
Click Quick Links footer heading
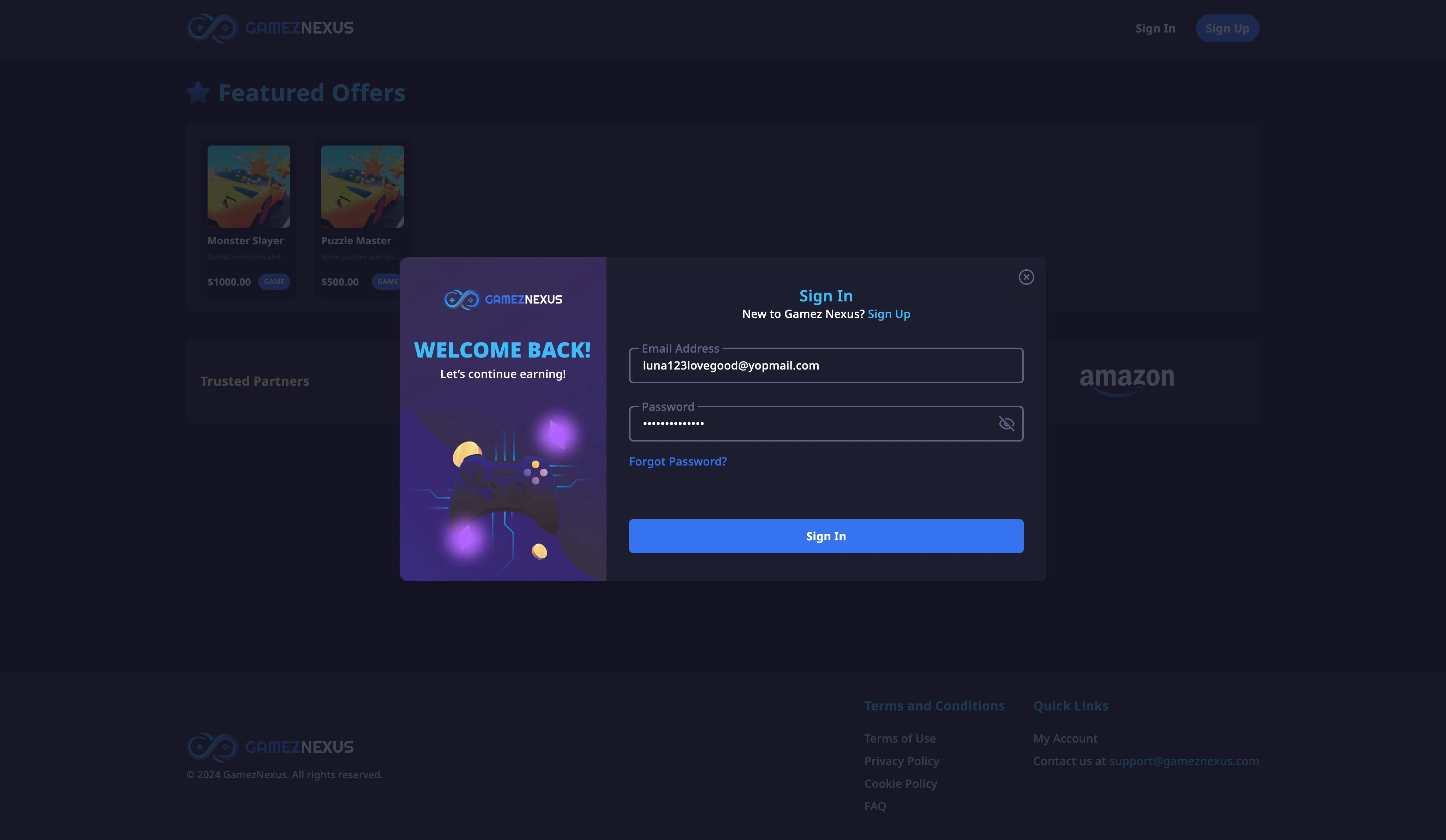click(x=1071, y=706)
